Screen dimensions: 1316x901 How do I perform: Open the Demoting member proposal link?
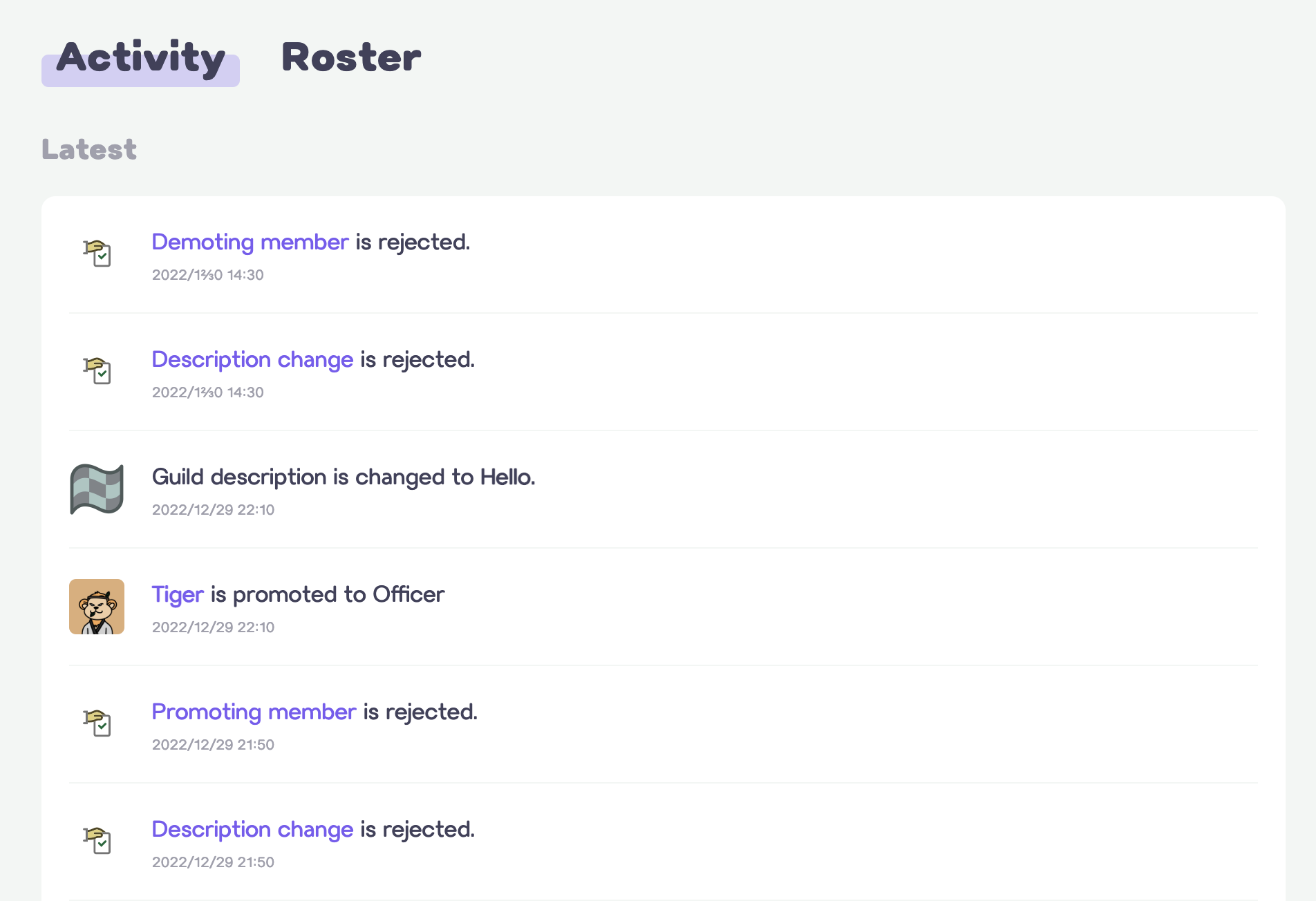(250, 243)
